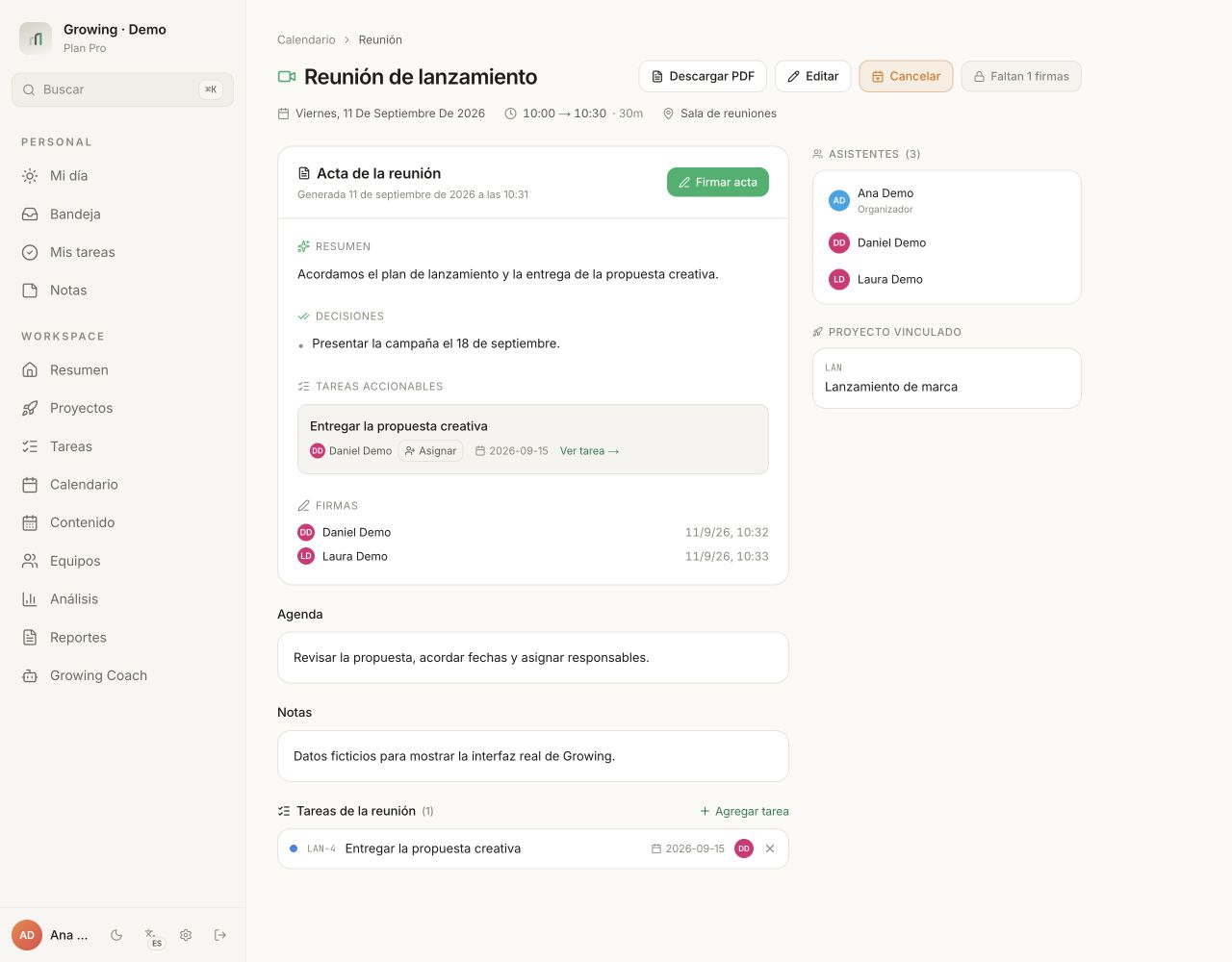
Task: Focus the Buscar search field
Action: [123, 89]
